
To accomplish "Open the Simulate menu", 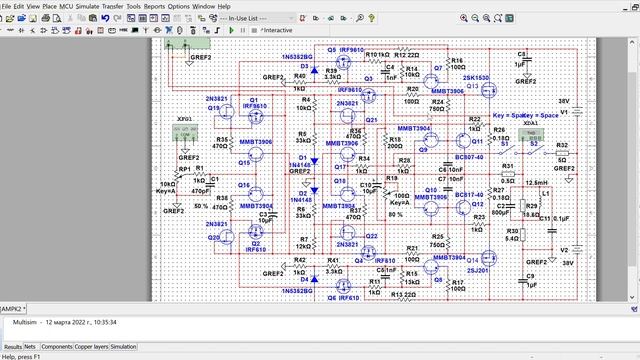I will point(87,7).
